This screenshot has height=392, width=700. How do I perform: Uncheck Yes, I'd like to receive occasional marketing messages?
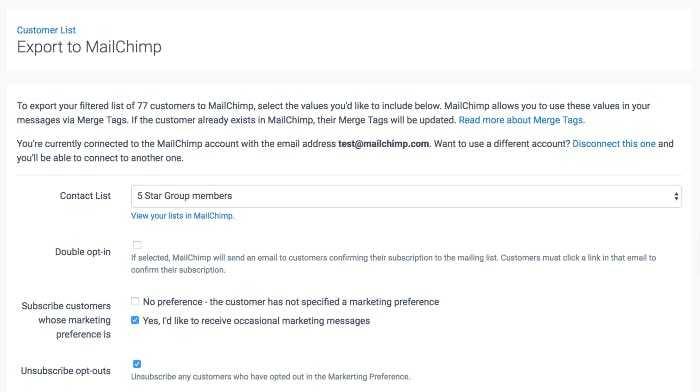[135, 320]
